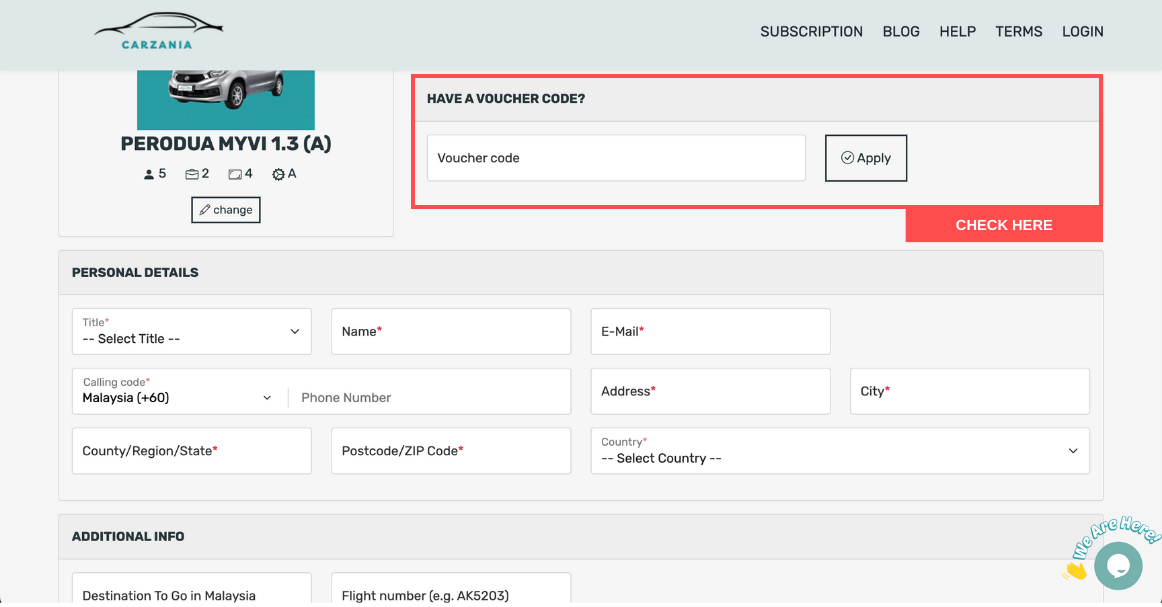This screenshot has height=607, width=1162.
Task: View the TERMS page
Action: click(x=1018, y=31)
